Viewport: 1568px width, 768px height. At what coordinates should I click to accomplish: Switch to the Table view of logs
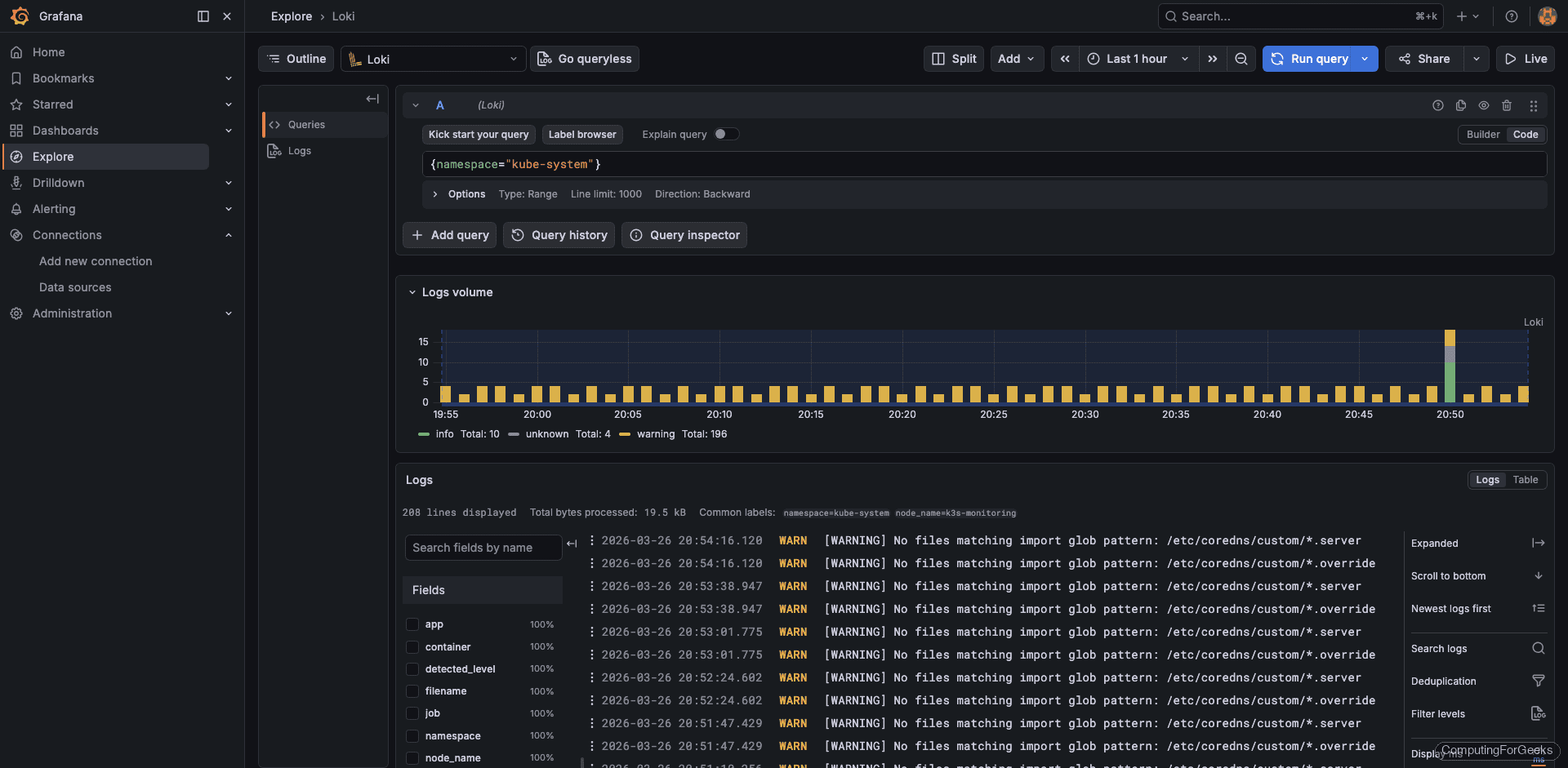coord(1526,480)
